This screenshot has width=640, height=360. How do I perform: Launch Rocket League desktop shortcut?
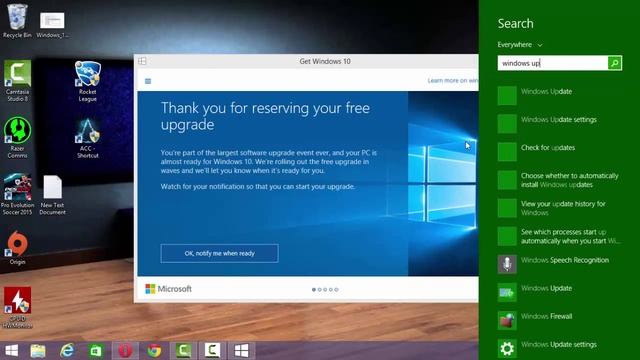(x=87, y=81)
